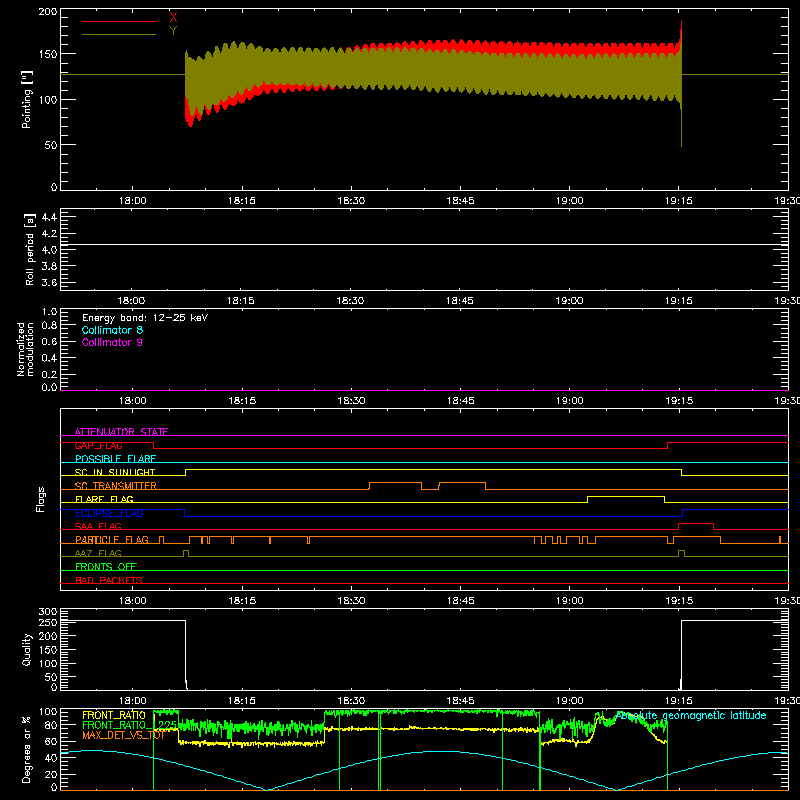Click the '0.2' tick on Normalized modulation axis
800x800 pixels.
[49, 374]
